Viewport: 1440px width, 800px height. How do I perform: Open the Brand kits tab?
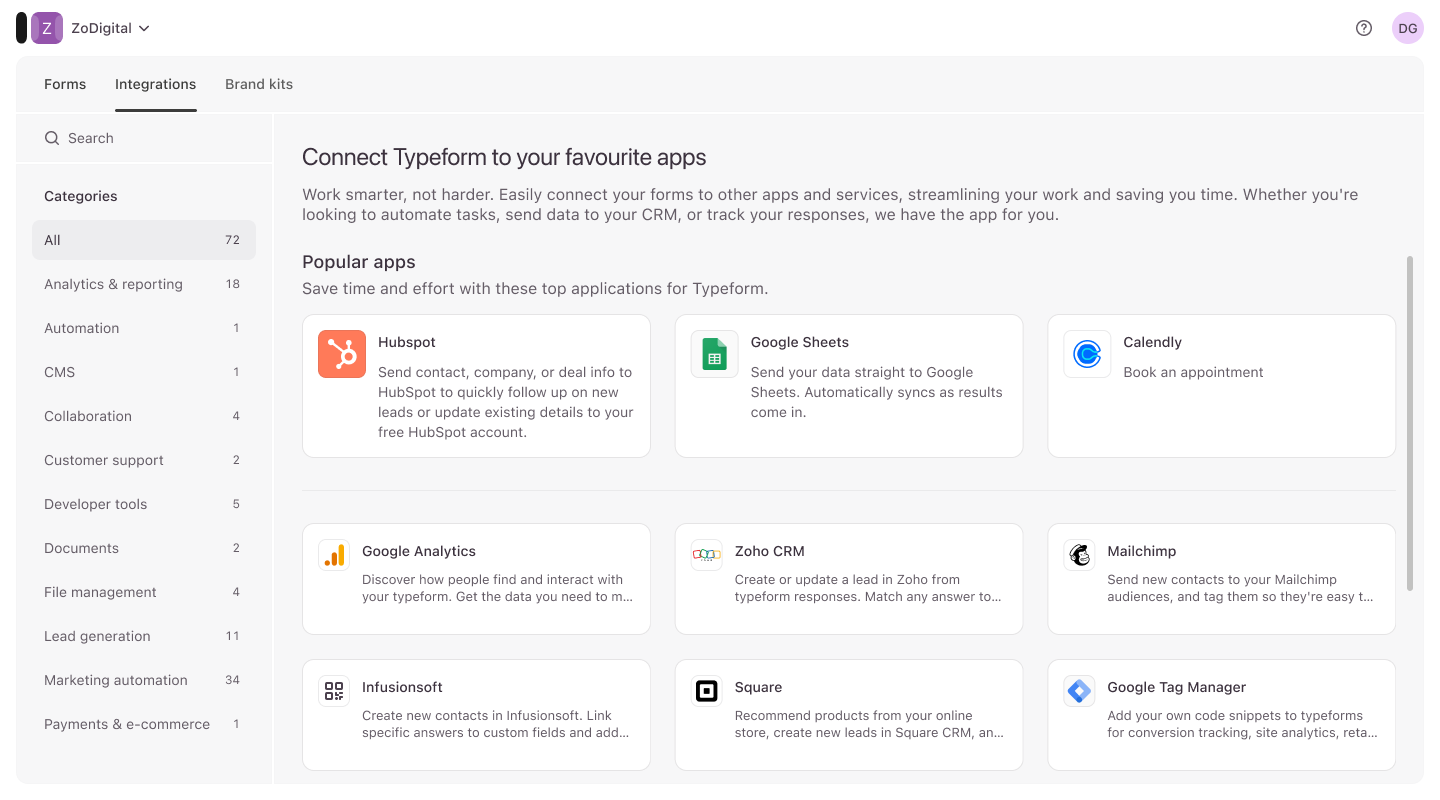point(259,84)
